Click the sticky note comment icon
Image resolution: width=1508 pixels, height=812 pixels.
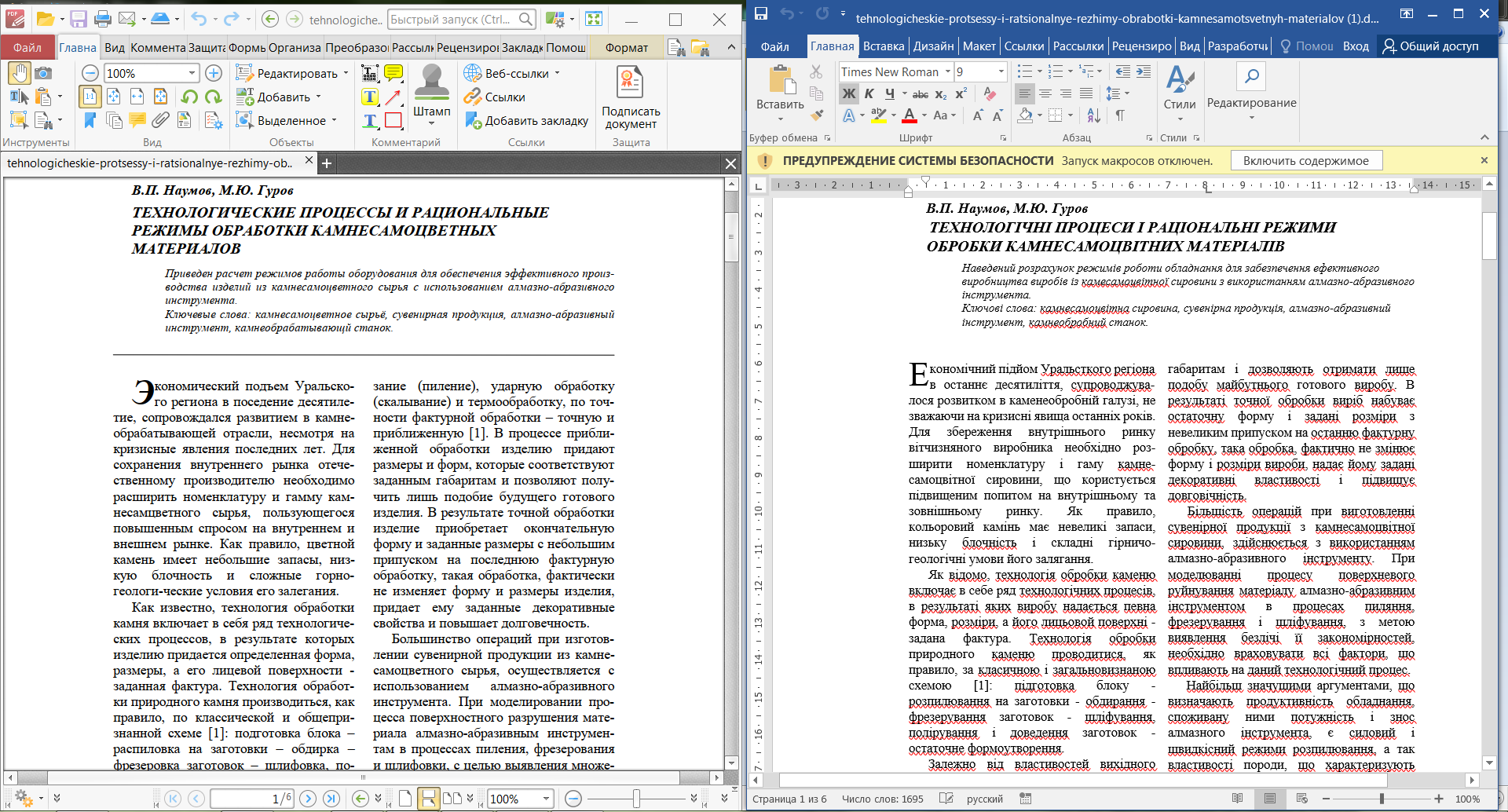tap(393, 73)
